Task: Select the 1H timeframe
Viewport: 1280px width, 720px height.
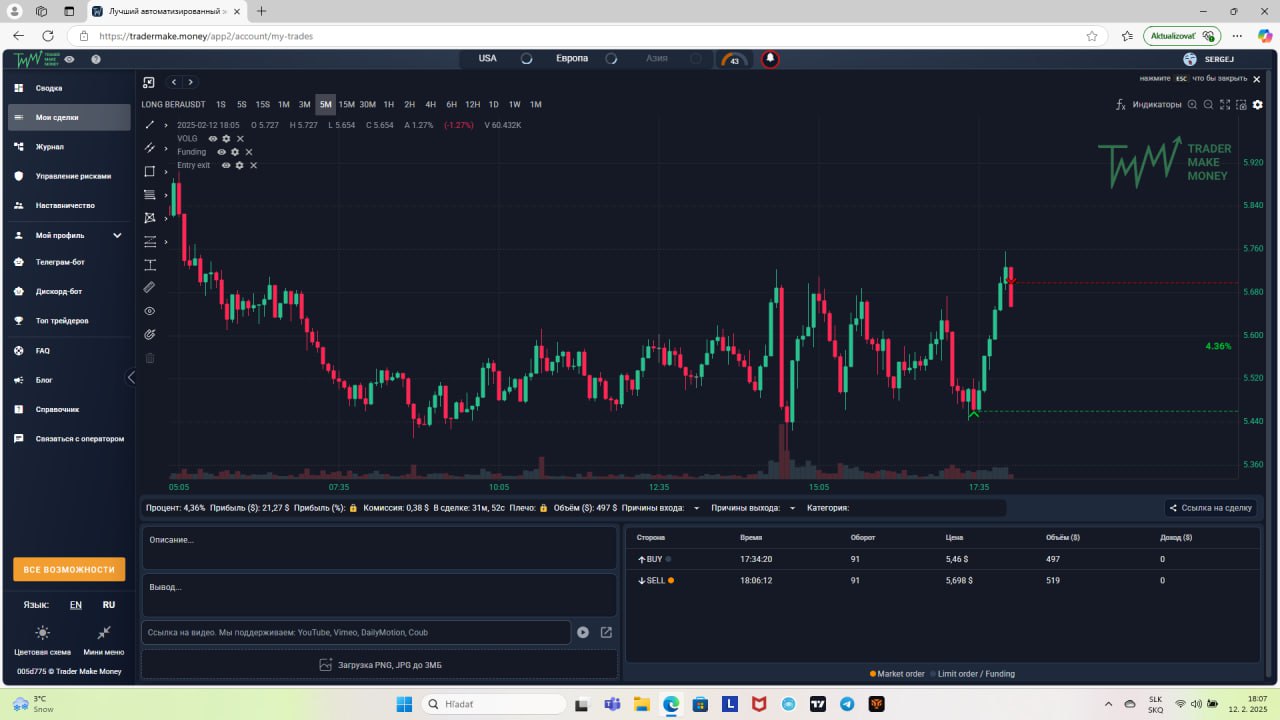Action: click(x=388, y=104)
